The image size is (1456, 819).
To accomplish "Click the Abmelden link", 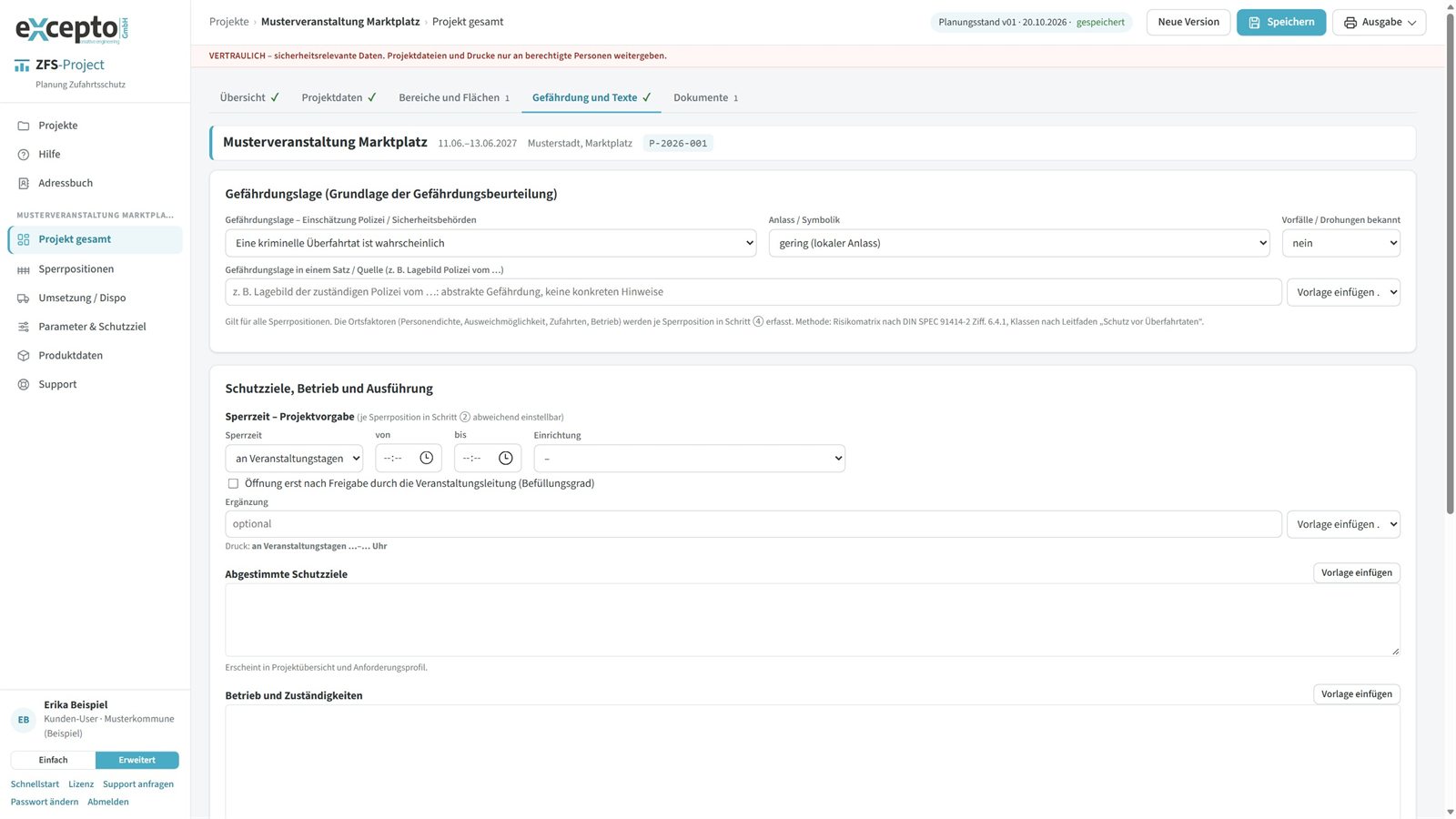I will (108, 802).
